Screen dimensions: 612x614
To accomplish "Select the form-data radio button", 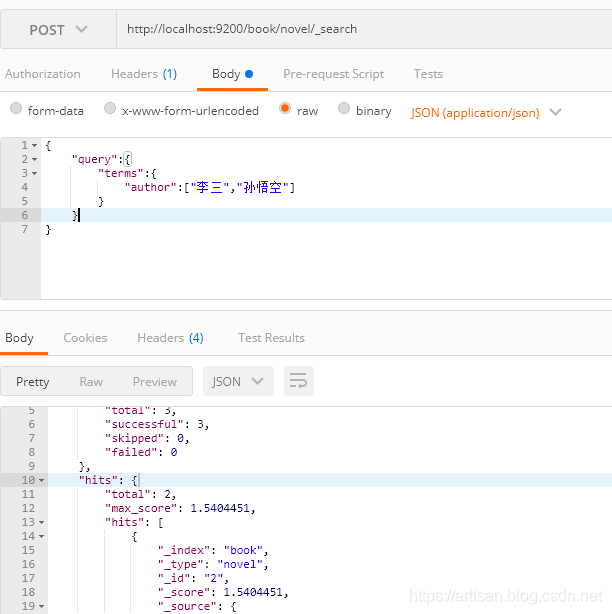I will click(x=16, y=110).
